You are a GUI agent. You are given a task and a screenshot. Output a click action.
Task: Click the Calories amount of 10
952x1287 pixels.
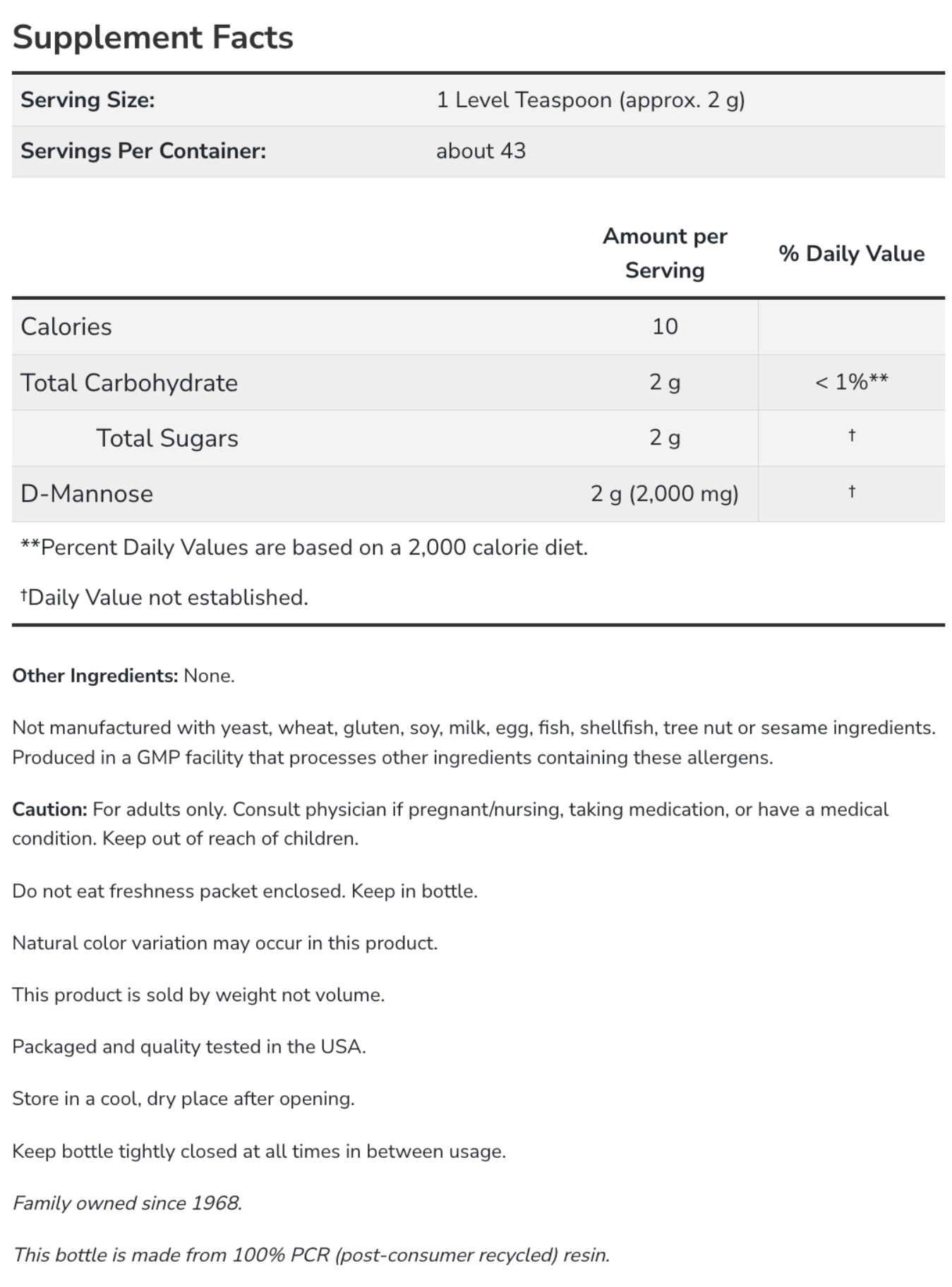[665, 327]
